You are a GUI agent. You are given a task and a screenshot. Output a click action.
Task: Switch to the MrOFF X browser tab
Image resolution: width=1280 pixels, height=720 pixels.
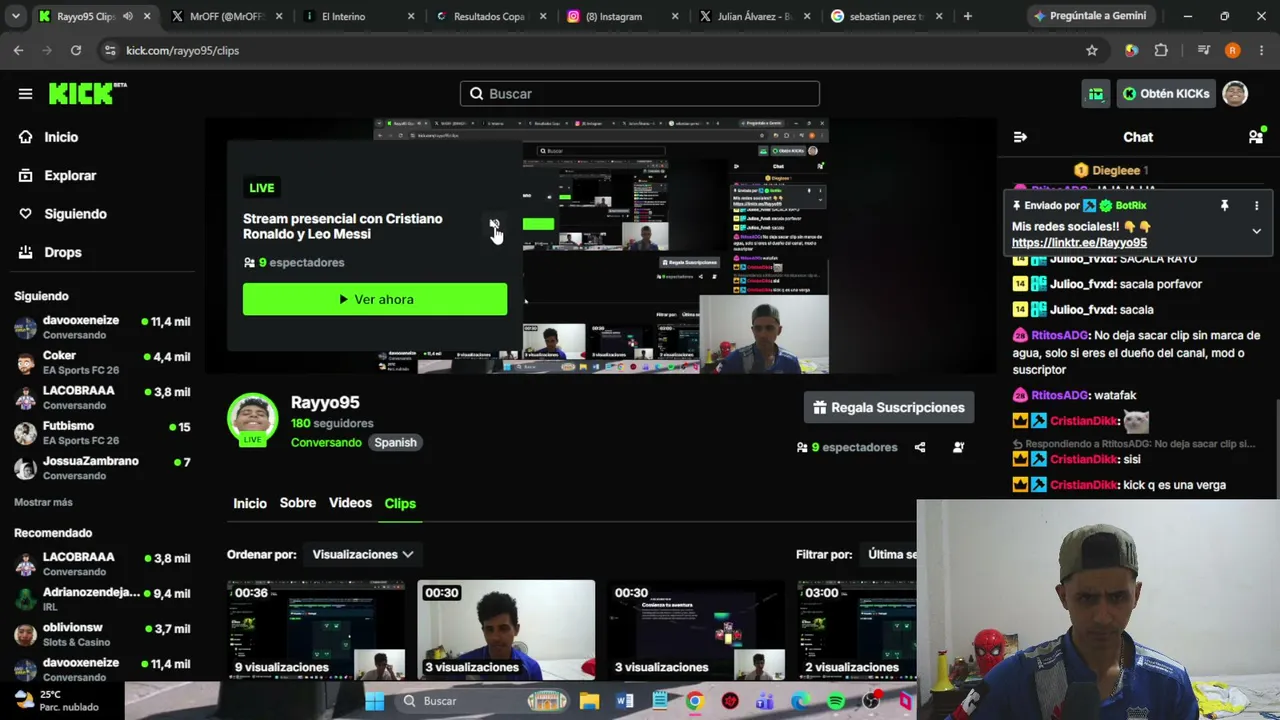pos(227,16)
